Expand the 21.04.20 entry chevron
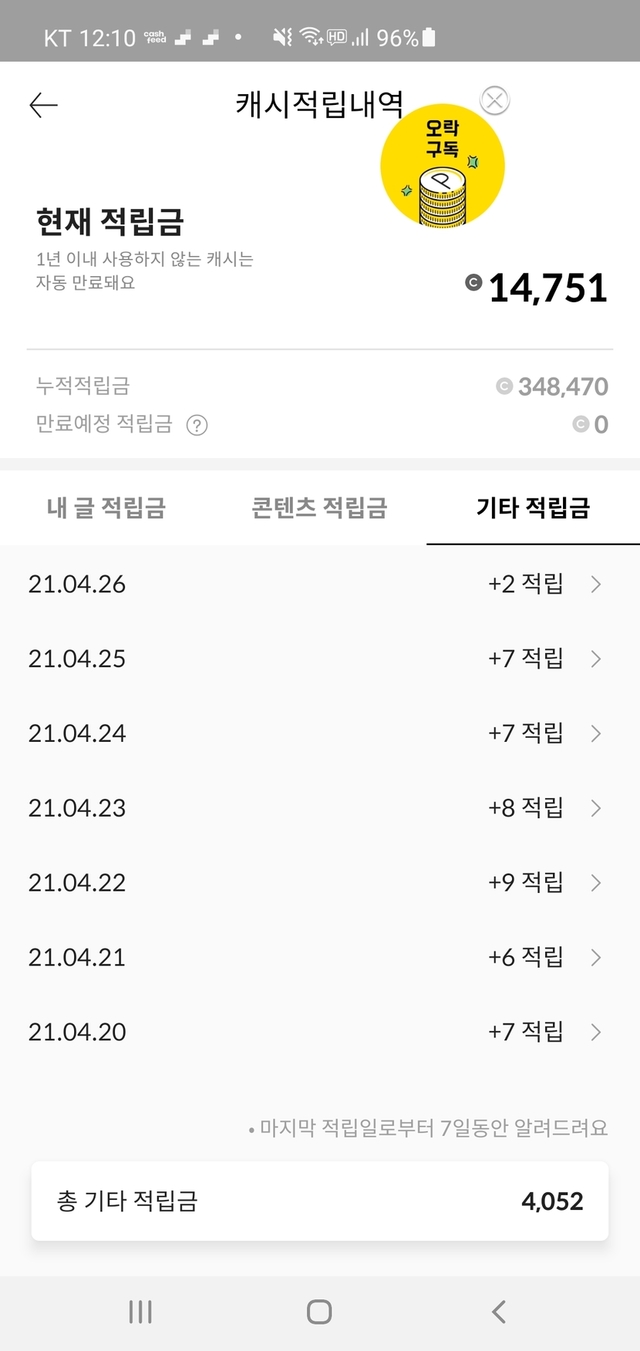Viewport: 640px width, 1351px height. click(596, 1032)
